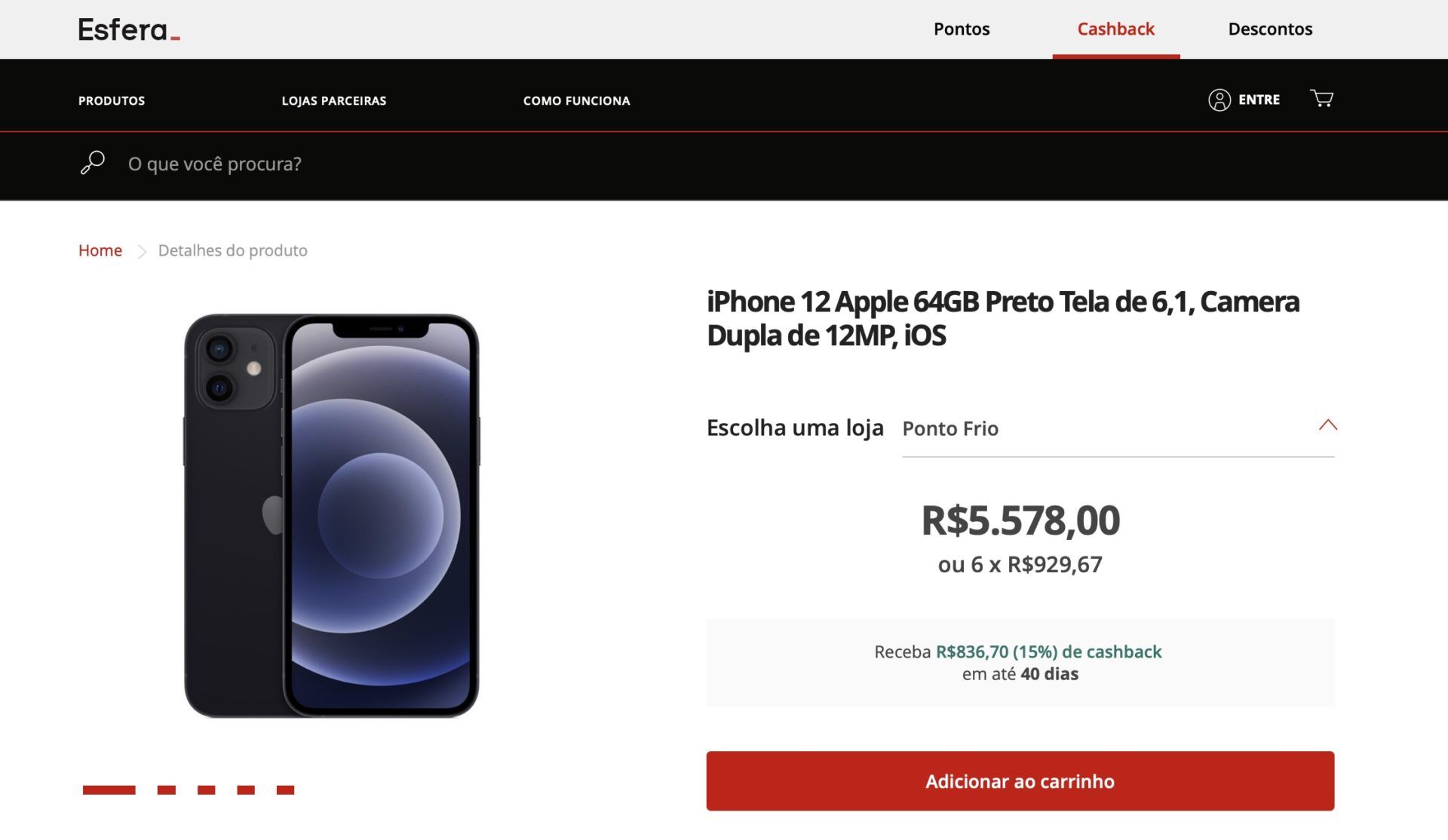This screenshot has height=840, width=1448.
Task: Click the breadcrumb chevron separator after Home
Action: point(141,251)
